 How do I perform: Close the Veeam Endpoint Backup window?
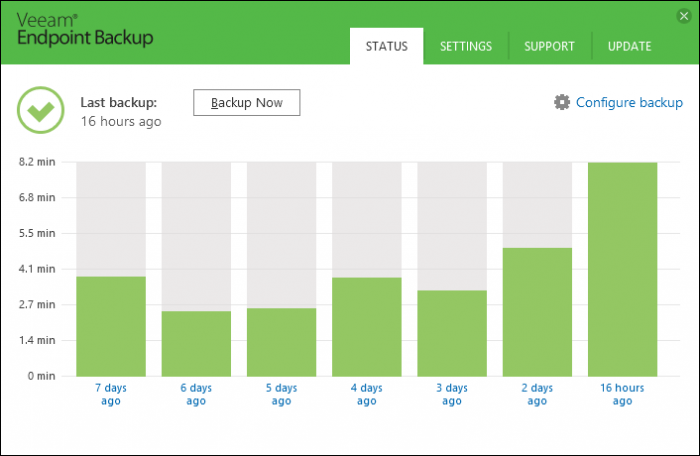click(x=683, y=17)
